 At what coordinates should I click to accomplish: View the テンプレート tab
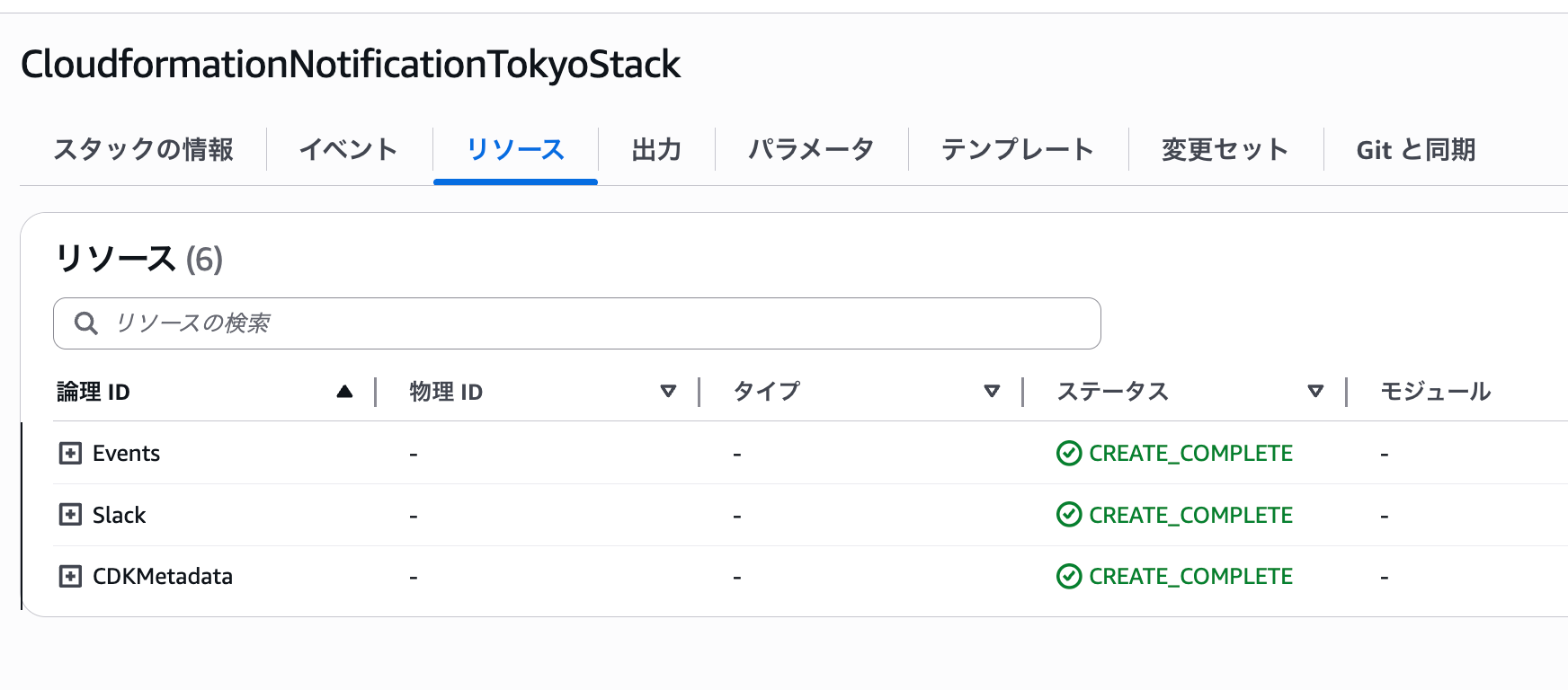[1018, 149]
